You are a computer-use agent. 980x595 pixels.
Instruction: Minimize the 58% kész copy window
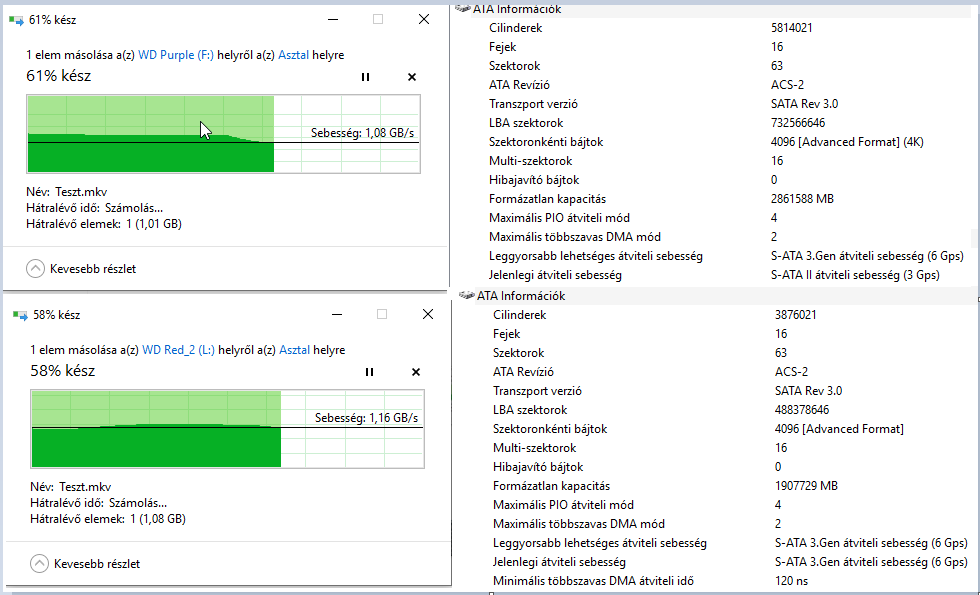point(337,314)
